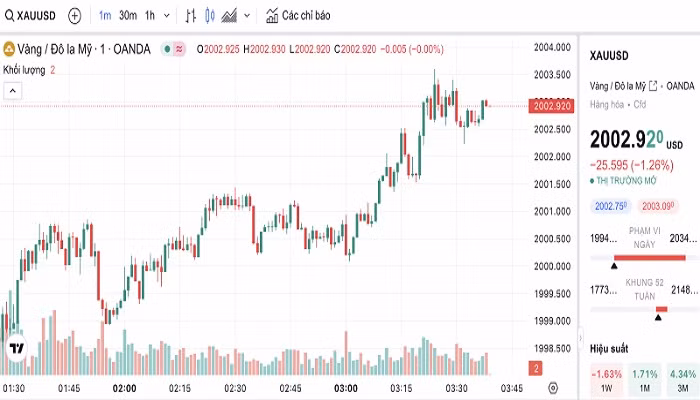Select the area chart style icon

point(229,16)
